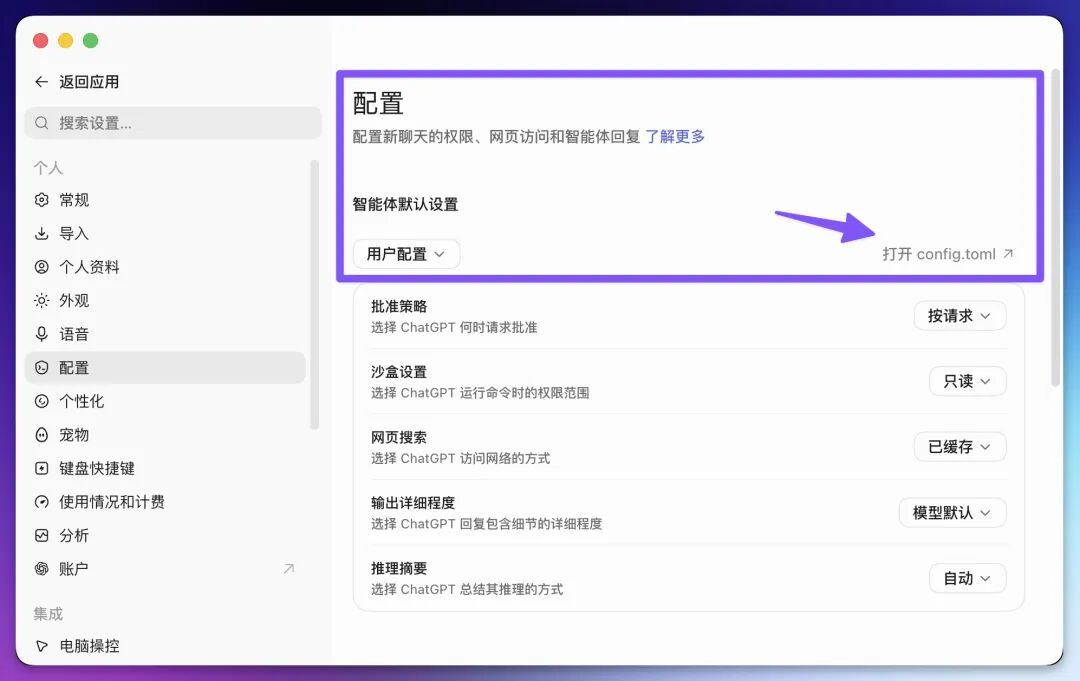Viewport: 1080px width, 681px height.
Task: Click the 集成 section label in sidebar
Action: (x=48, y=614)
